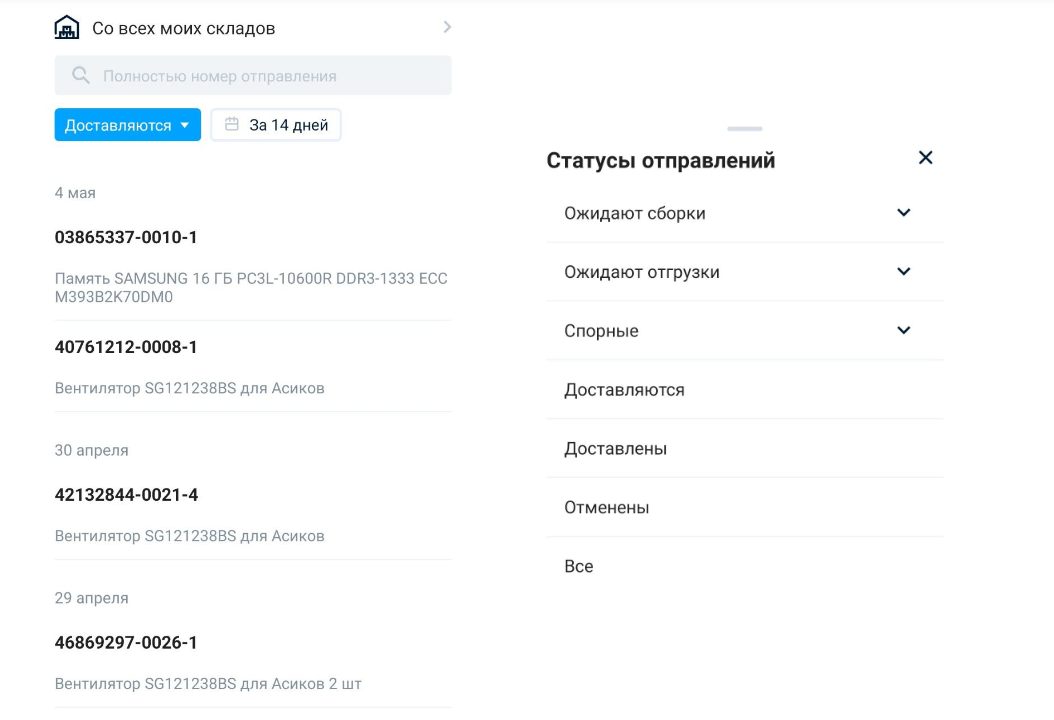Open shipment 03865337-0010-1
The image size is (1054, 720).
point(126,238)
